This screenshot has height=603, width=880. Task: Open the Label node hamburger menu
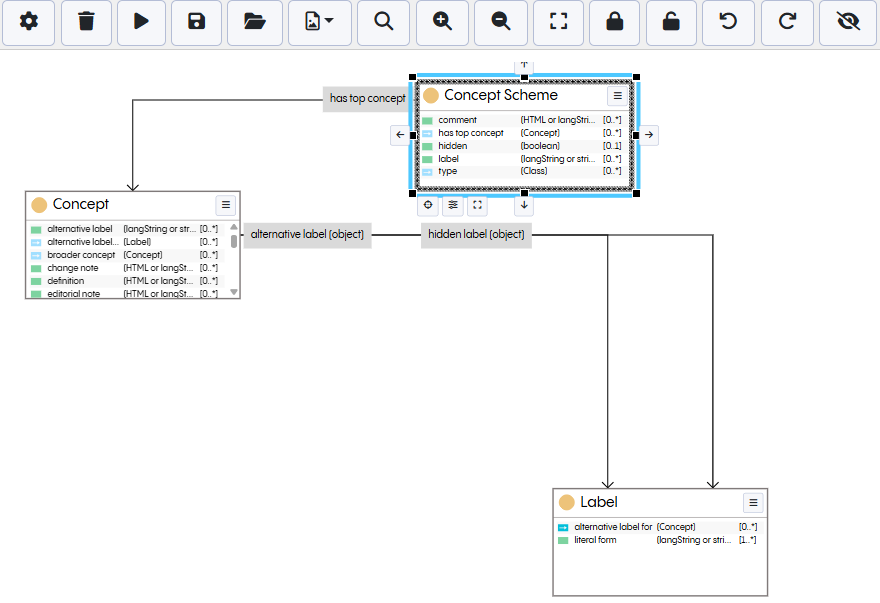[753, 502]
